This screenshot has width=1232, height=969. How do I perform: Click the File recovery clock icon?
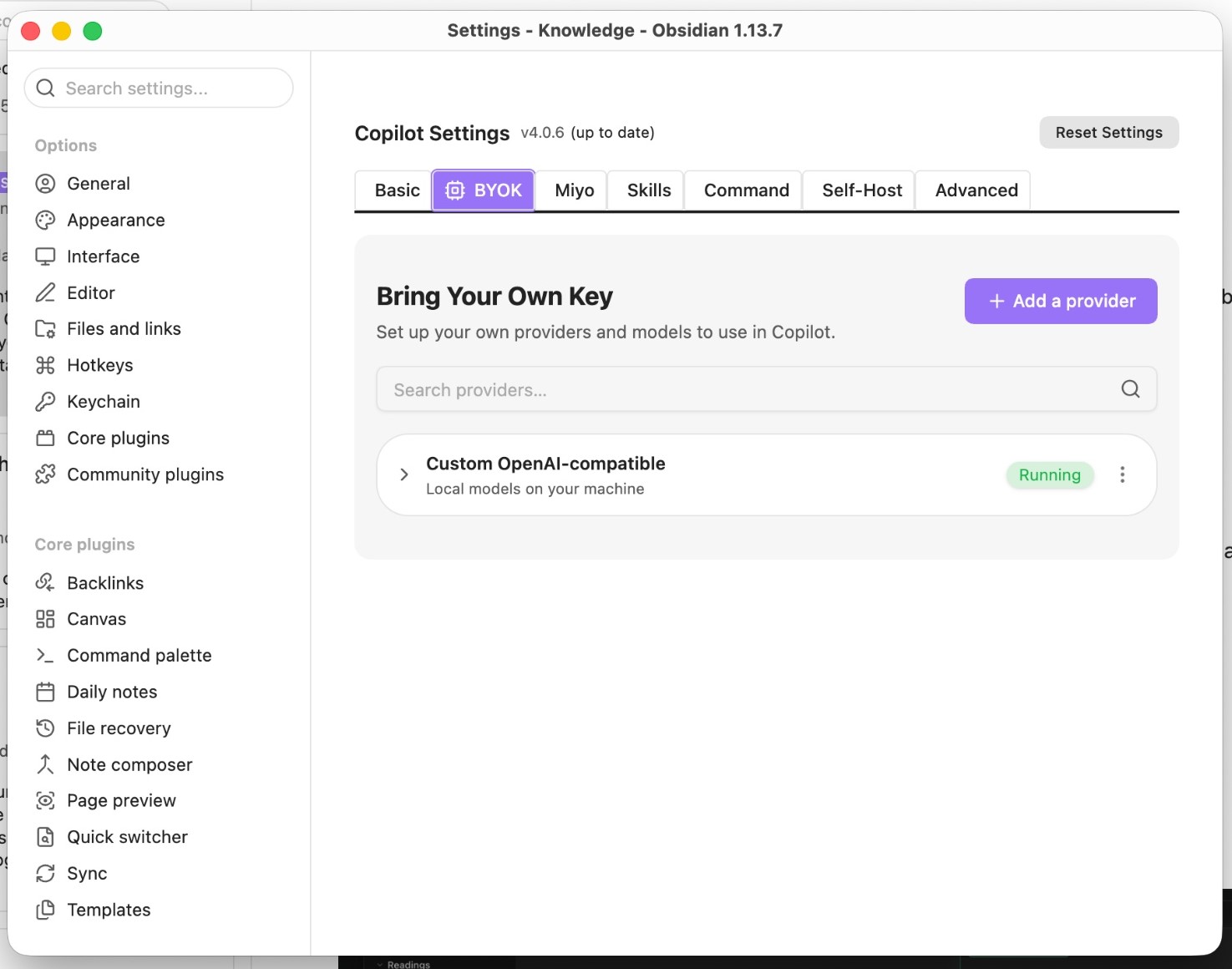tap(45, 728)
